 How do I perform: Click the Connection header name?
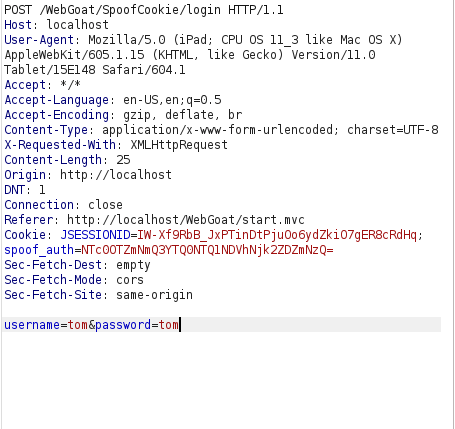coord(39,205)
